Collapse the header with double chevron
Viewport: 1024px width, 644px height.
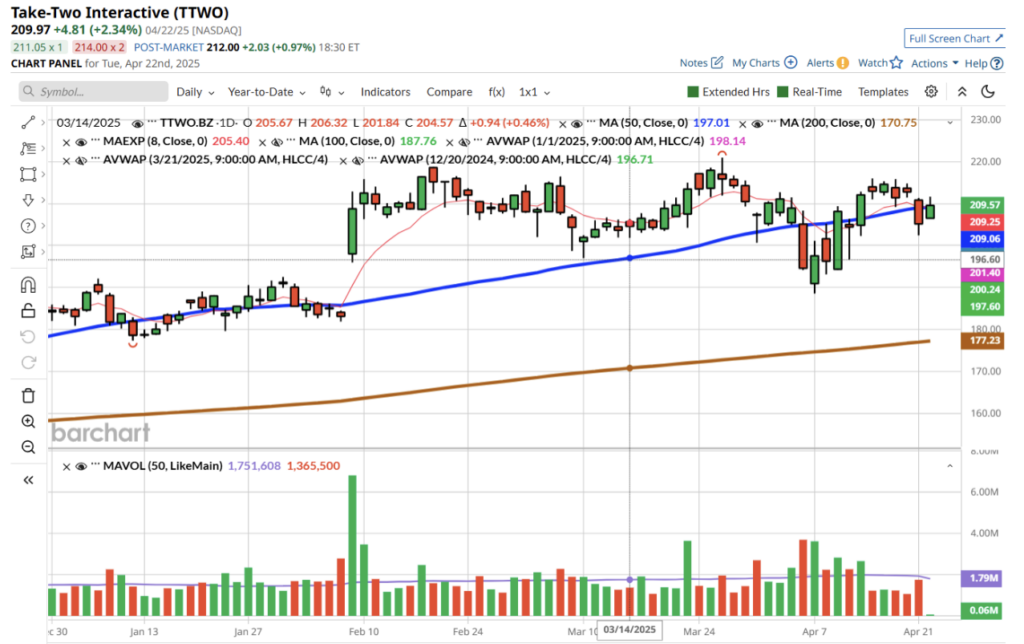point(962,92)
